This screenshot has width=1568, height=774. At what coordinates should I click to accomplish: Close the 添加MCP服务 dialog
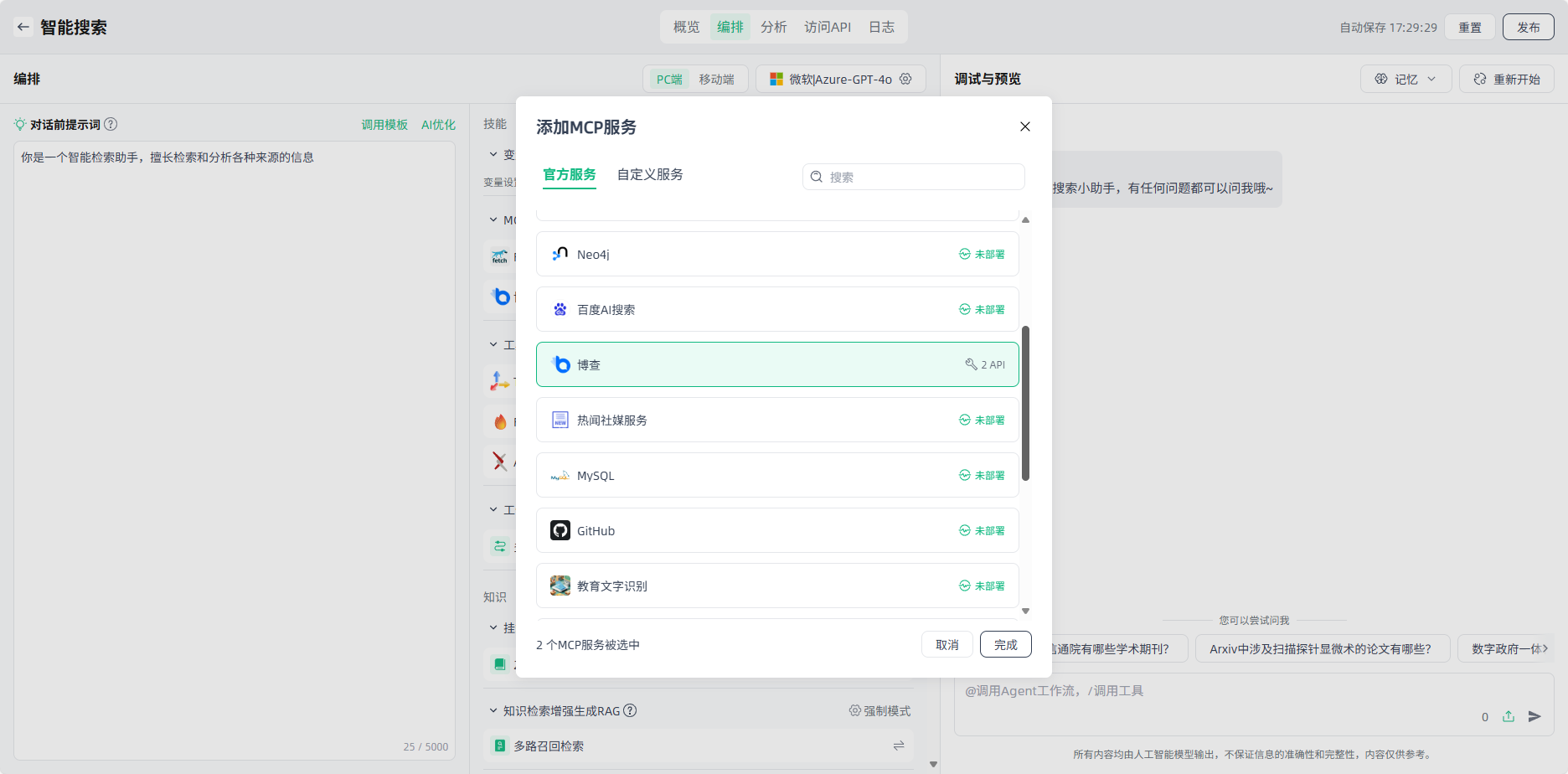pyautogui.click(x=1024, y=126)
